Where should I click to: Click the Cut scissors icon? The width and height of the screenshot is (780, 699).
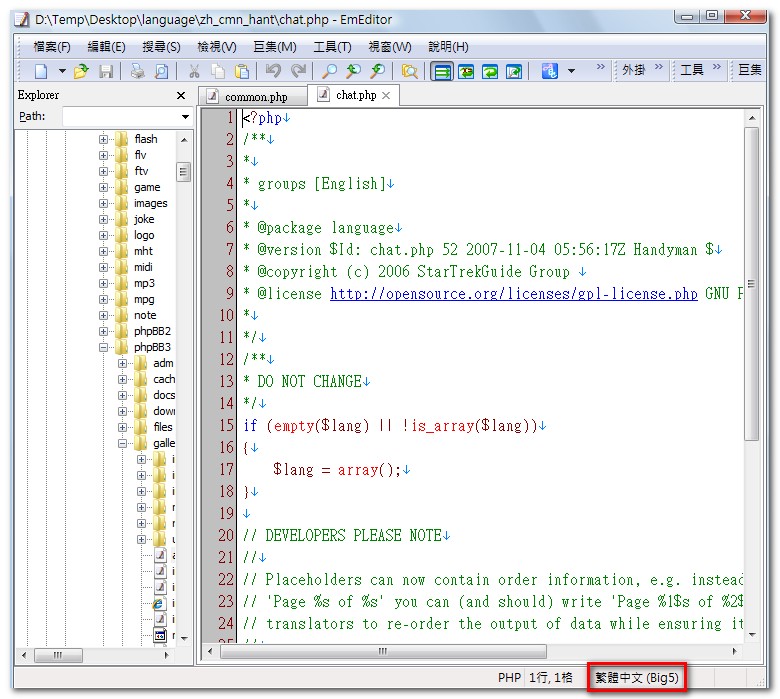click(x=194, y=71)
